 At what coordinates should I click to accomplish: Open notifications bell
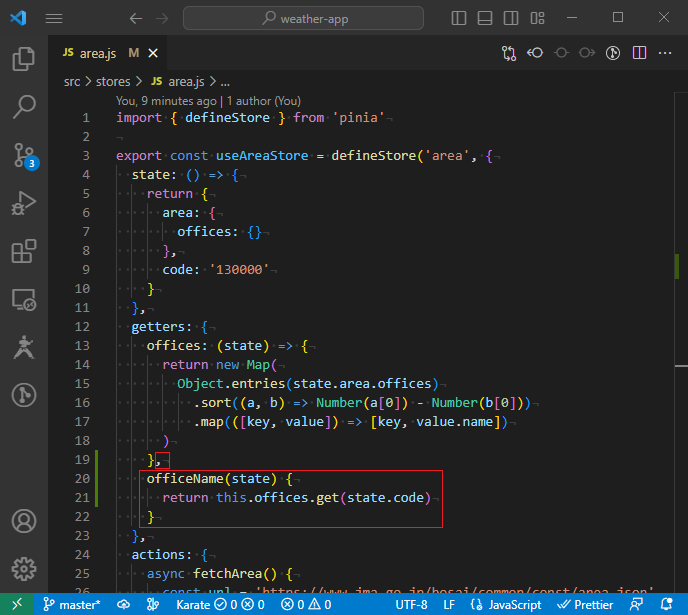[x=666, y=604]
